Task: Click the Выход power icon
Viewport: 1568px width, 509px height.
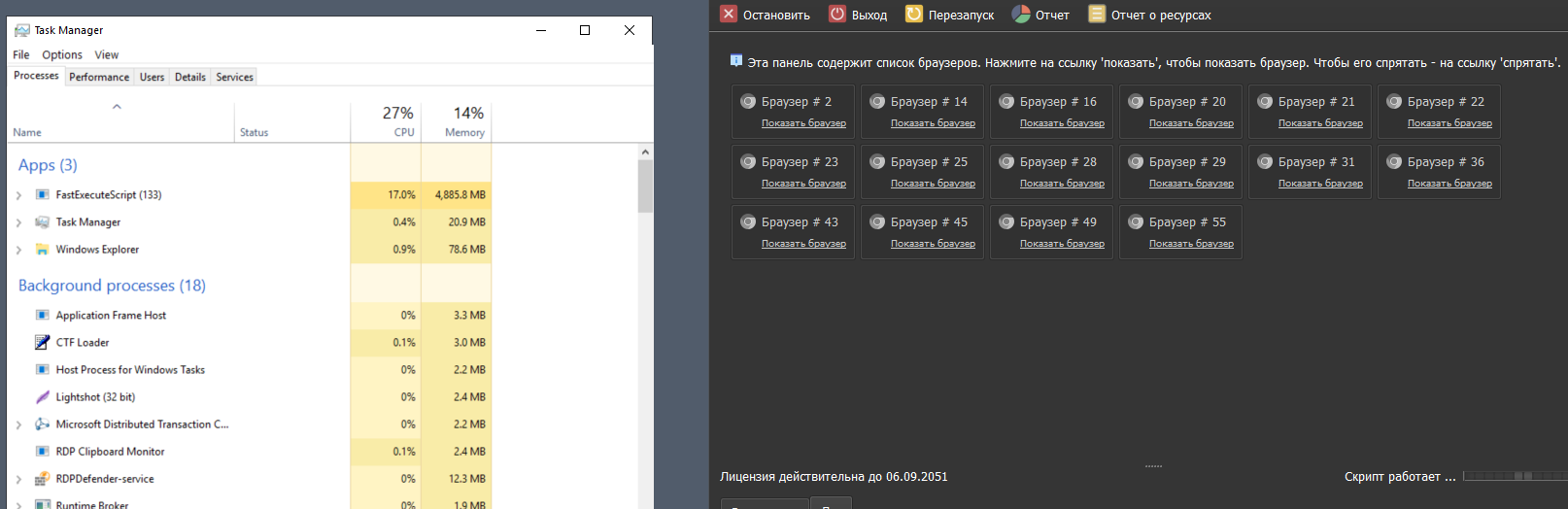Action: coord(837,14)
